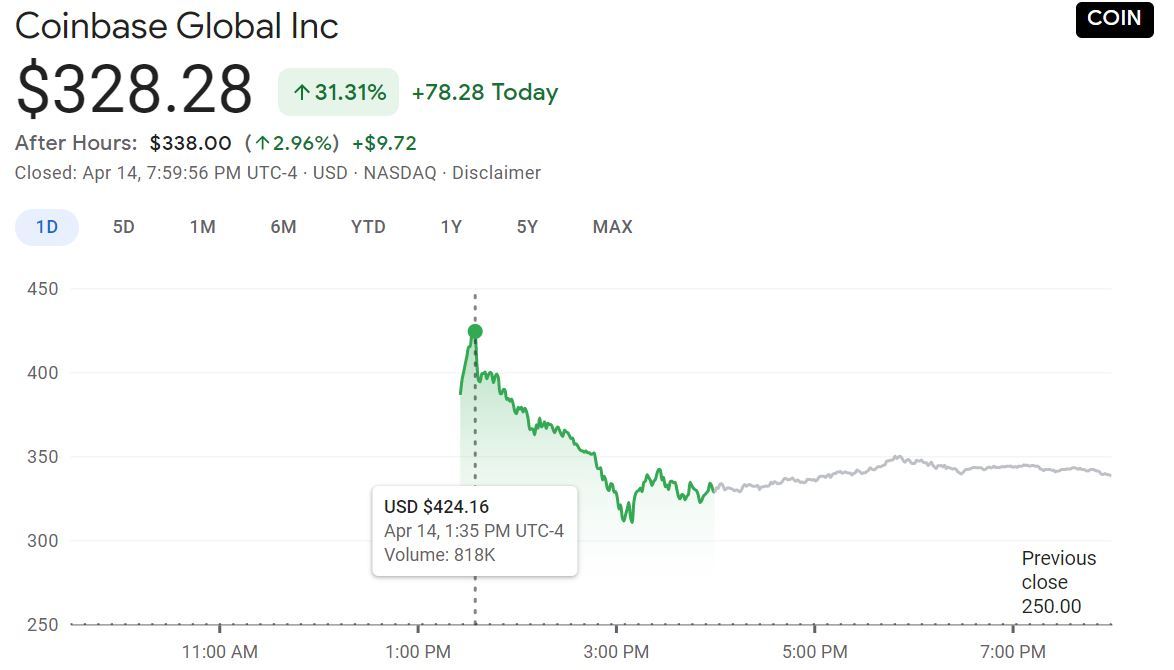1174x670 pixels.
Task: Click the COIN ticker badge
Action: tap(1113, 18)
